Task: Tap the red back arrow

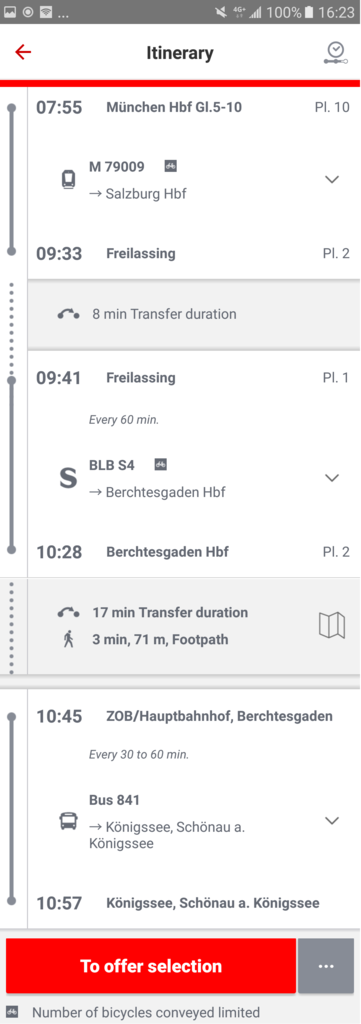Action: [23, 52]
